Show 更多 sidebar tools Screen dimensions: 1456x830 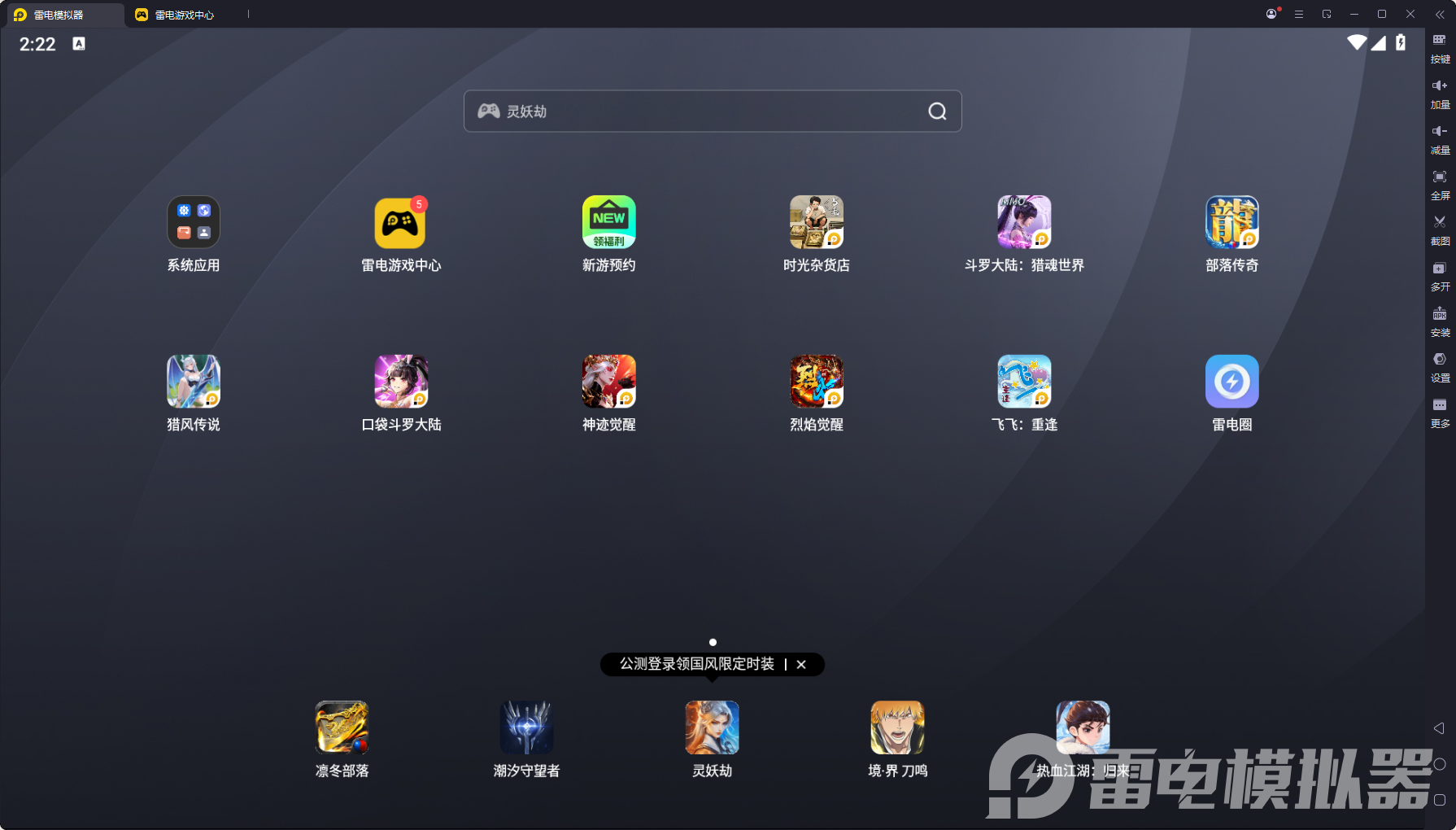1440,413
